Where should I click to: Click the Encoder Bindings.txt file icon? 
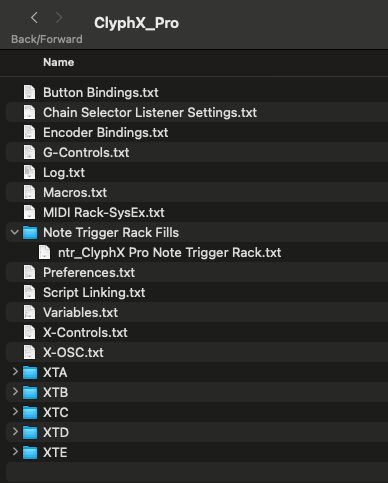coord(29,132)
